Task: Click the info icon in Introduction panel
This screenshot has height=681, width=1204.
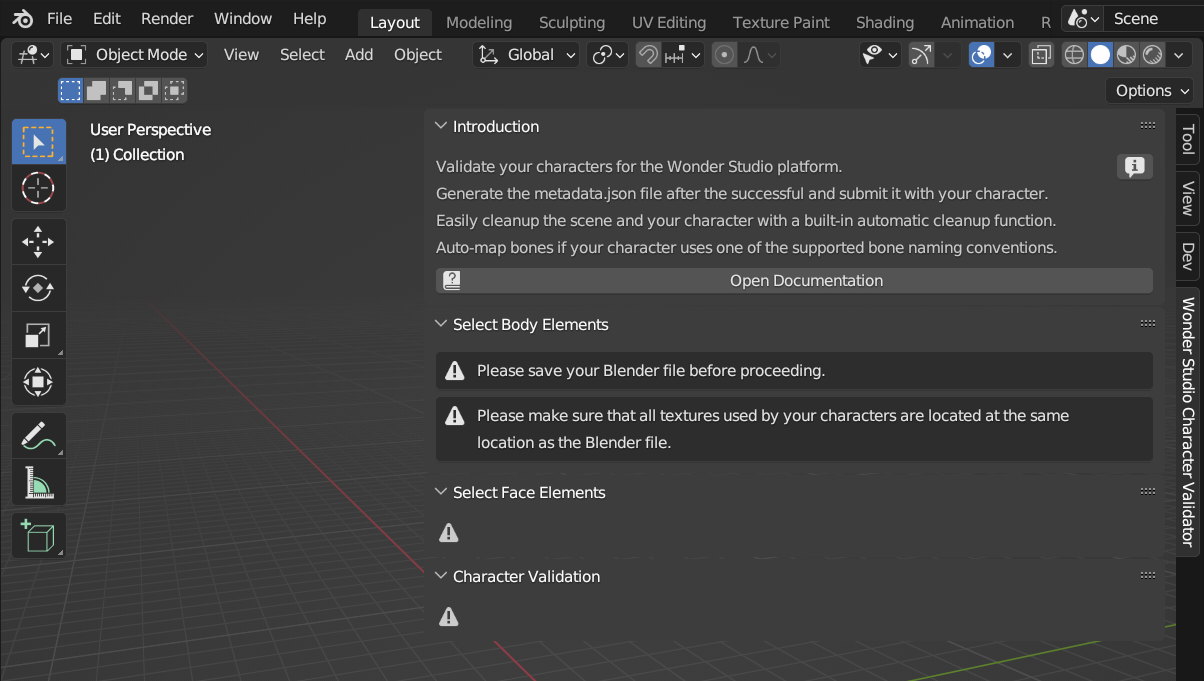Action: pyautogui.click(x=1134, y=167)
